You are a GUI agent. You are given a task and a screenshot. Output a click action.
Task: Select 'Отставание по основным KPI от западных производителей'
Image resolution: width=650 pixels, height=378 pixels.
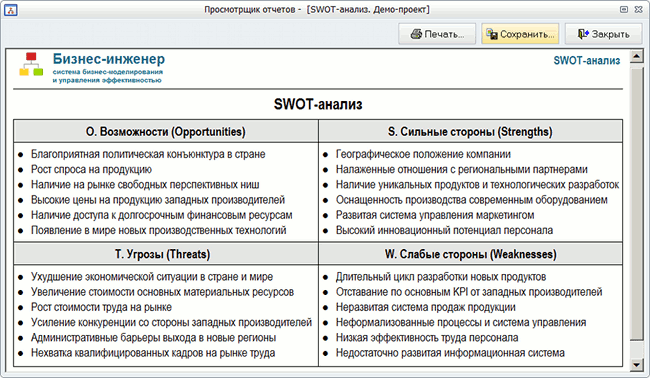[469, 292]
